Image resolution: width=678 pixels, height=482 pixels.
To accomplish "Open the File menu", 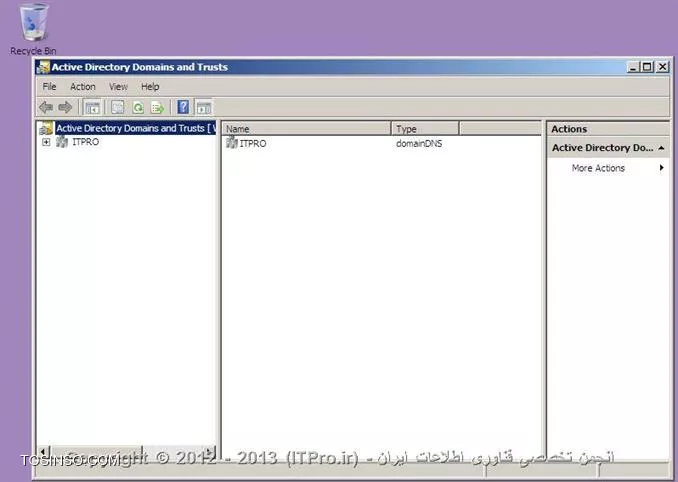I will (x=49, y=86).
